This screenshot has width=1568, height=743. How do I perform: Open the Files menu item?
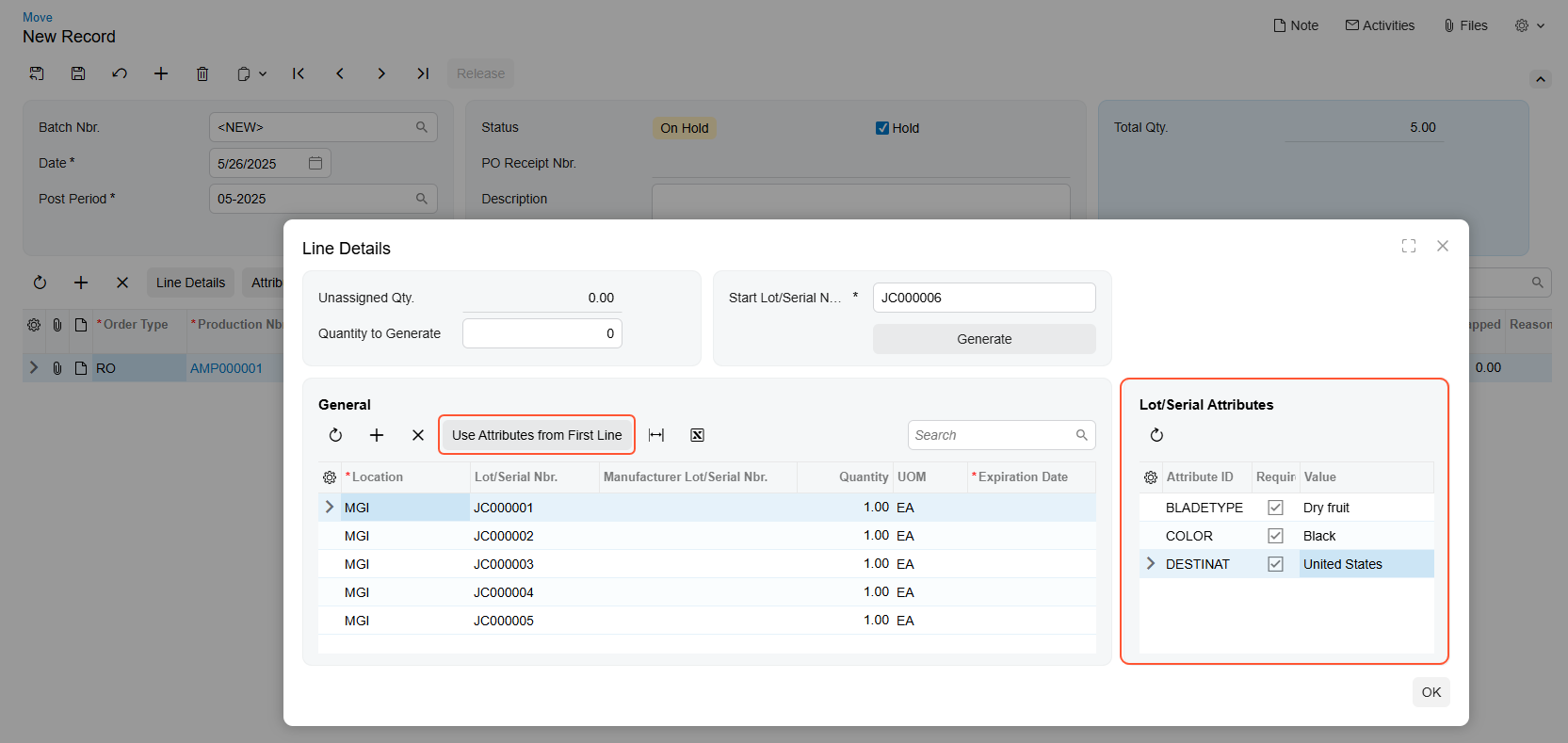(1465, 25)
